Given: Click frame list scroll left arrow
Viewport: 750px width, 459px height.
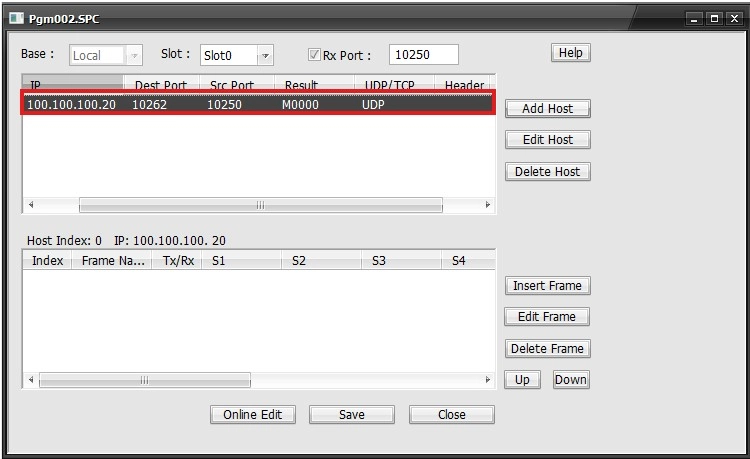Looking at the screenshot, I should [x=31, y=380].
